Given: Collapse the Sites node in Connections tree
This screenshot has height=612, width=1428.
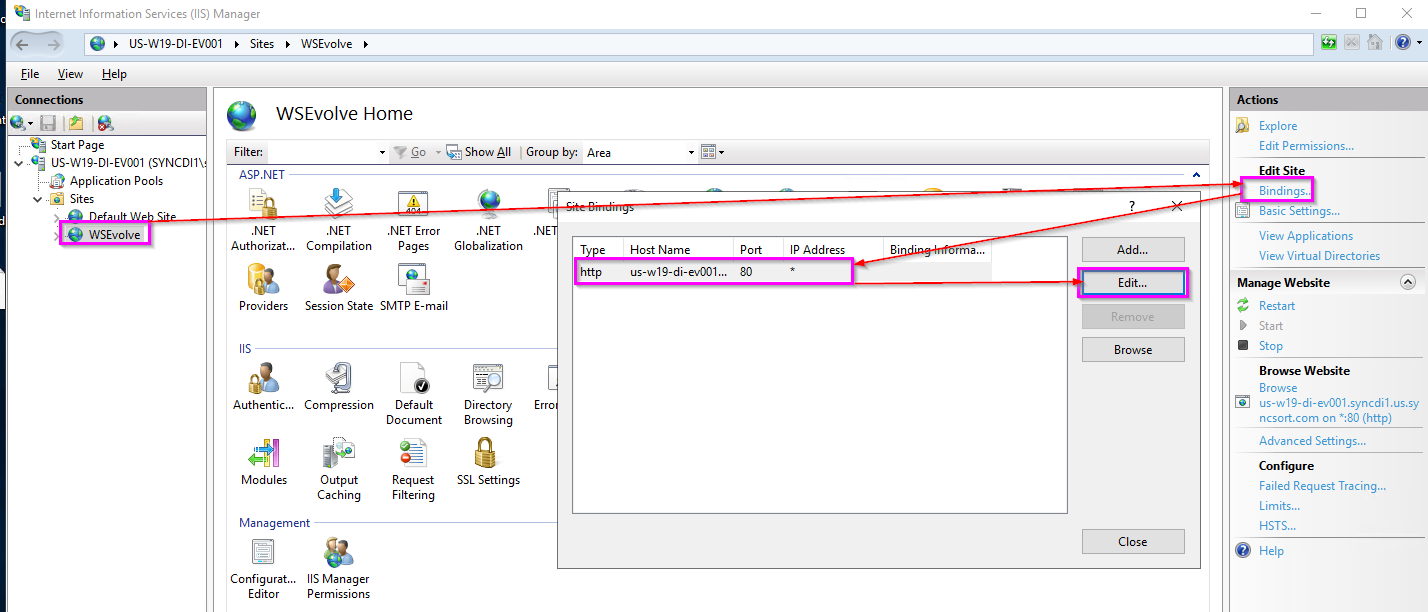Looking at the screenshot, I should 38,199.
